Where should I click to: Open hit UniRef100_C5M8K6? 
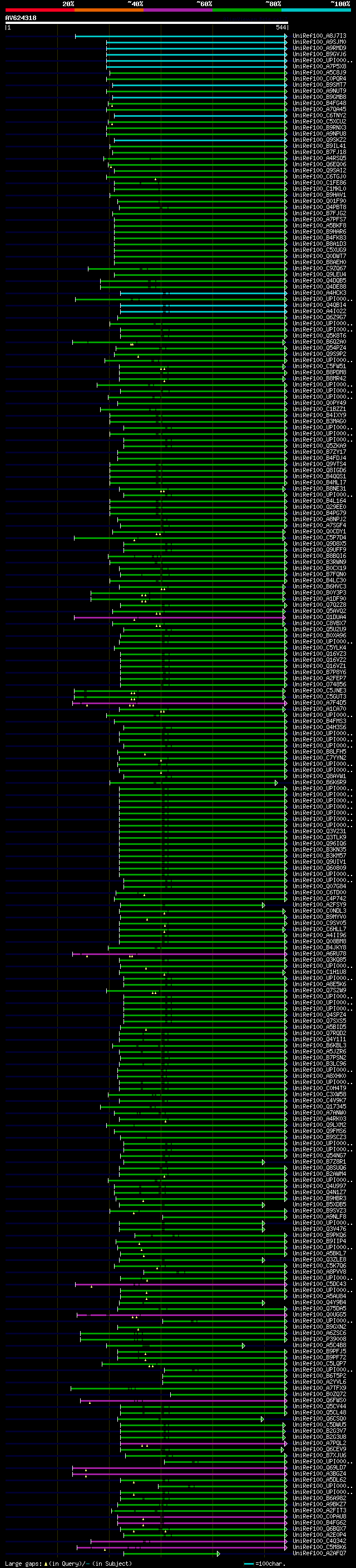(x=319, y=1547)
